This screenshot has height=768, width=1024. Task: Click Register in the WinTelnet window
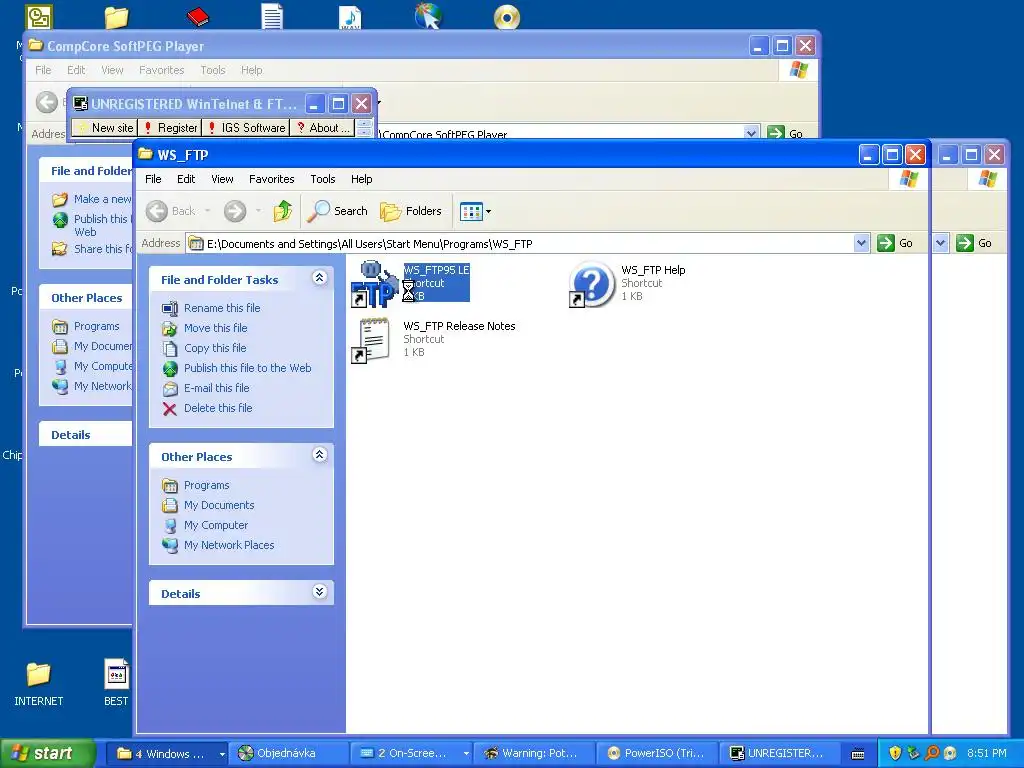[x=170, y=128]
